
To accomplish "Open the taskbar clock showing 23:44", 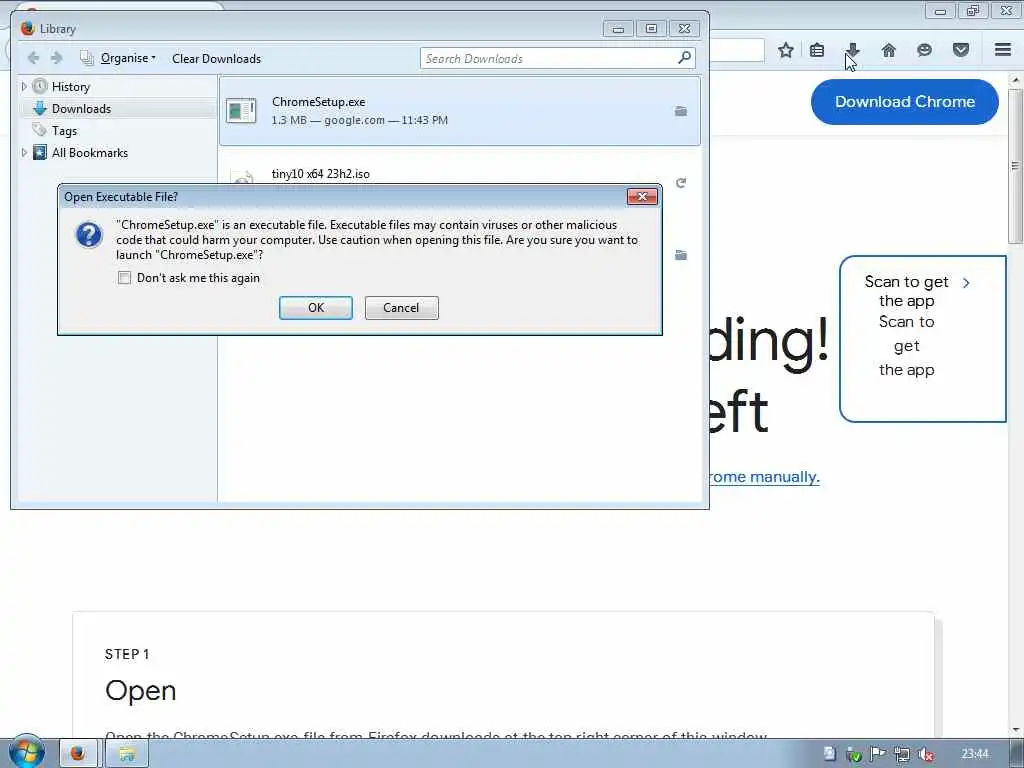I will [974, 754].
